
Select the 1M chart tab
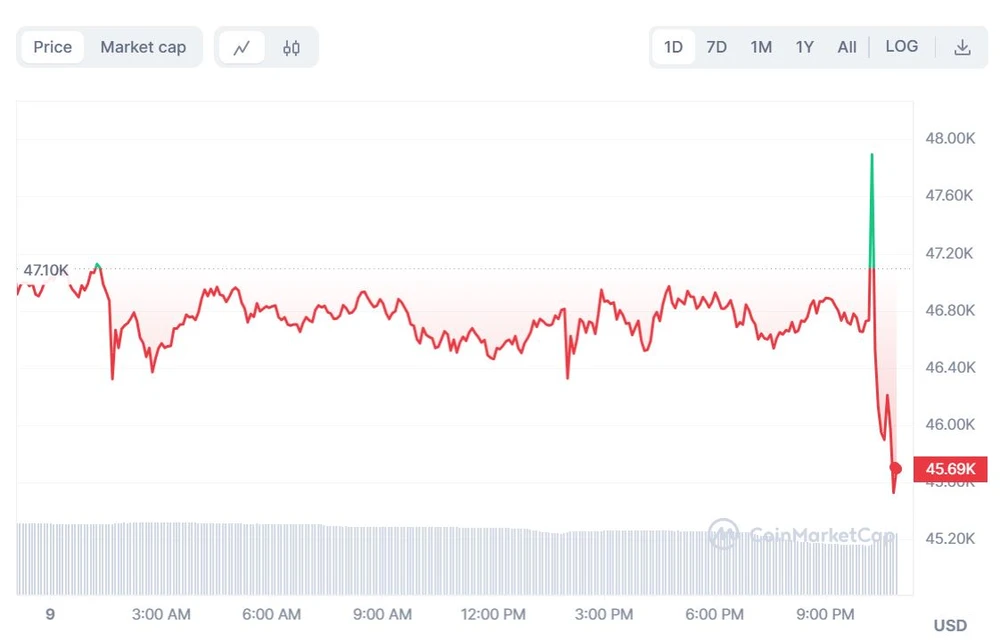(x=761, y=46)
